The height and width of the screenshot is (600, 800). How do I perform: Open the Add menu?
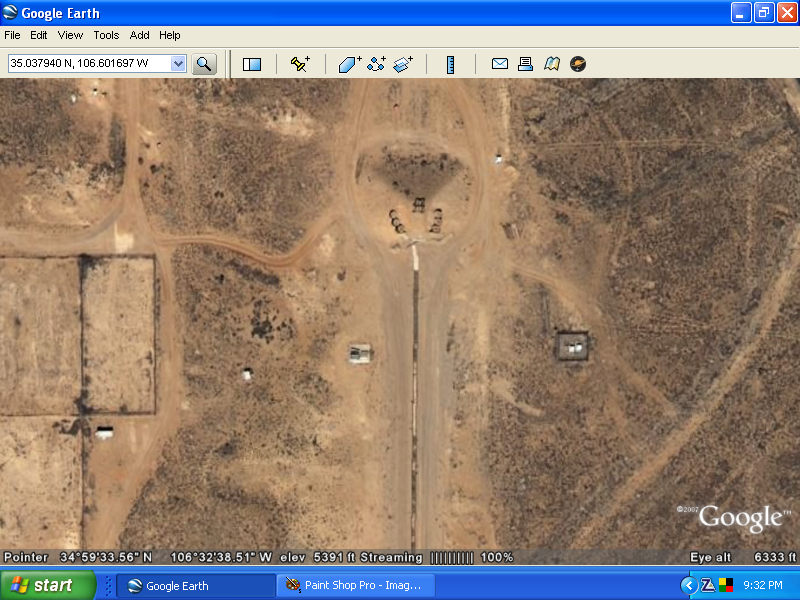139,35
